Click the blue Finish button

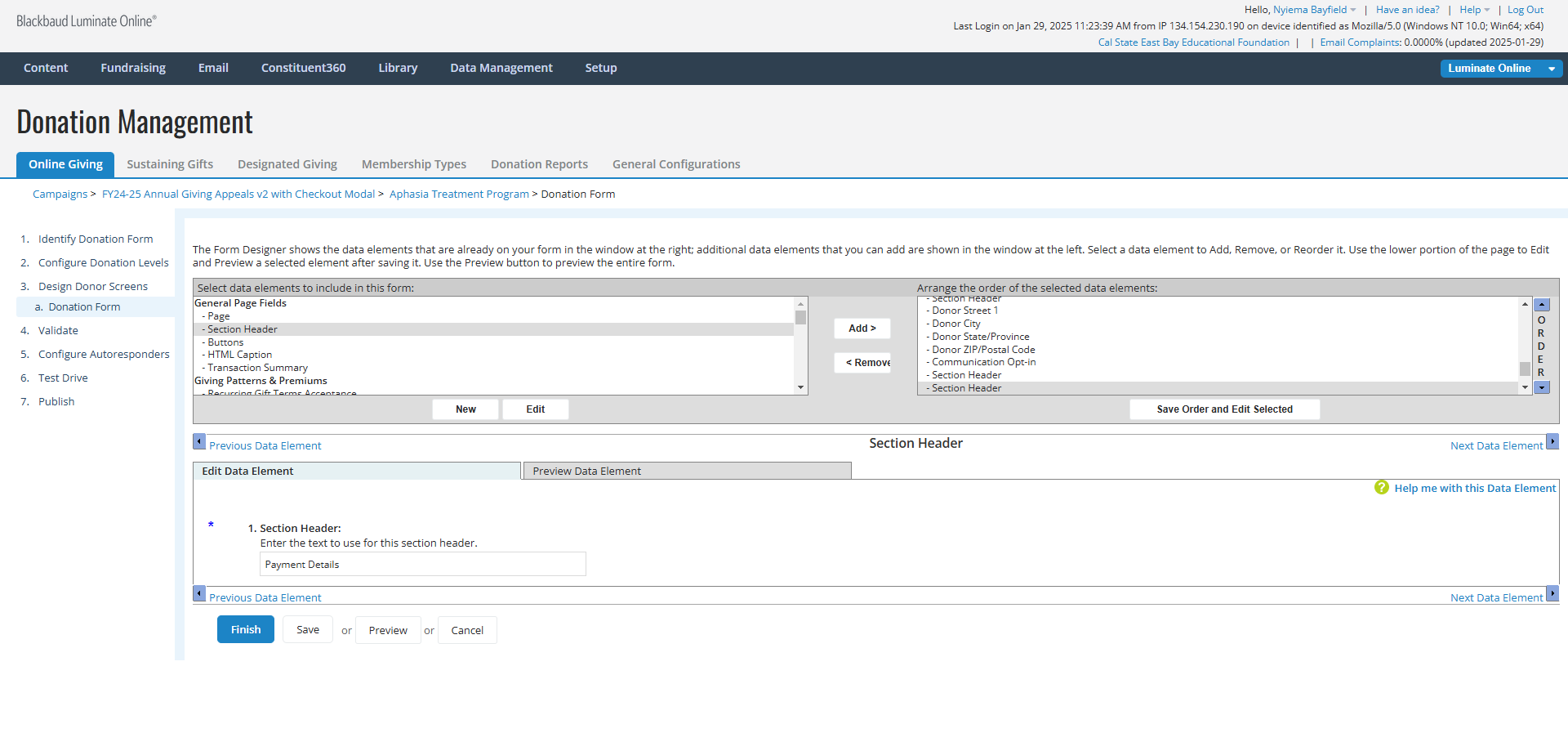[x=245, y=630]
